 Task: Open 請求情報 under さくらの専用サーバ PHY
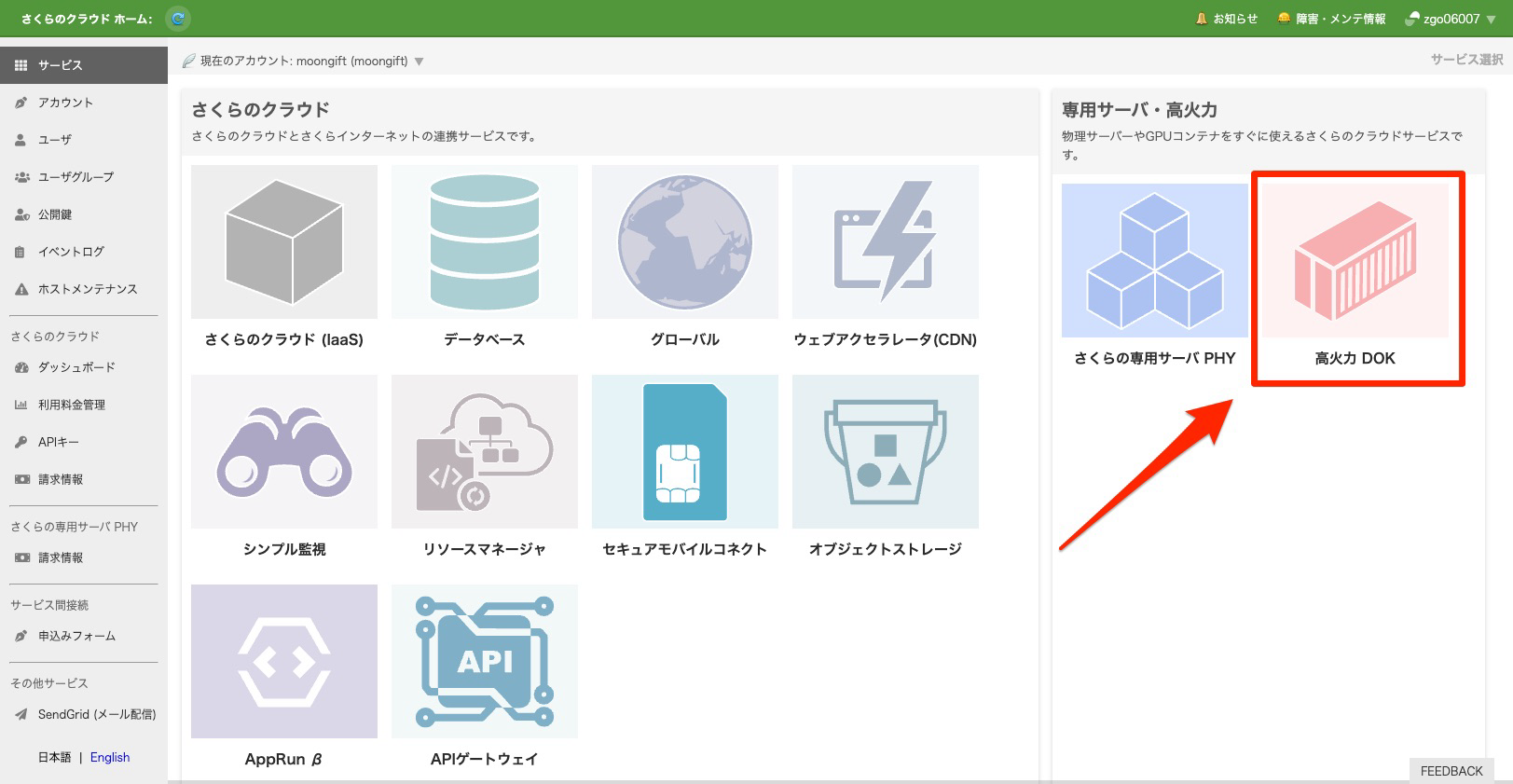84,557
